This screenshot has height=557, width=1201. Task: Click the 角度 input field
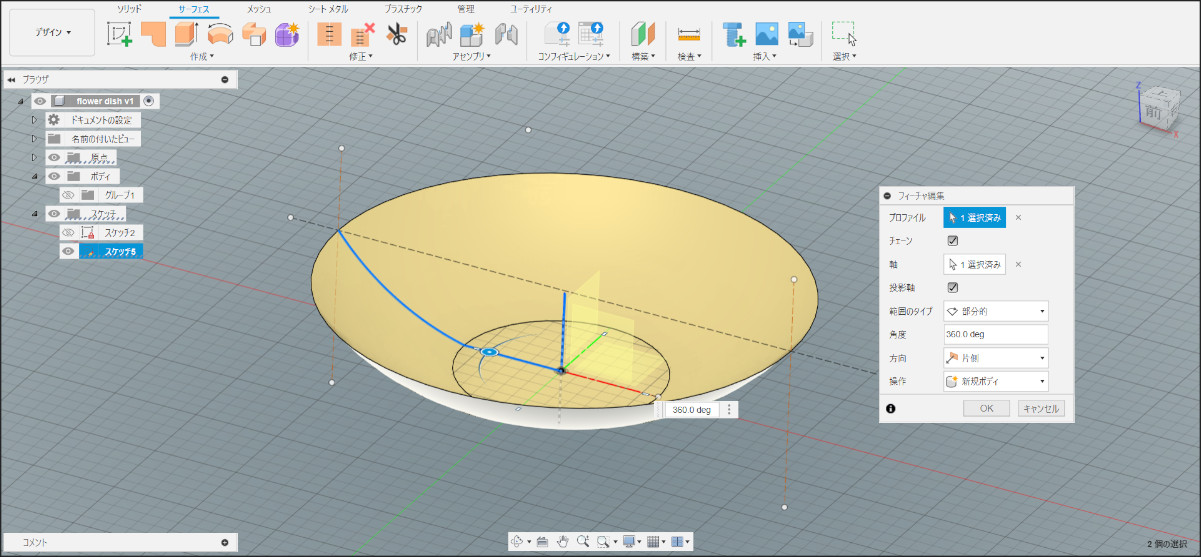[995, 335]
